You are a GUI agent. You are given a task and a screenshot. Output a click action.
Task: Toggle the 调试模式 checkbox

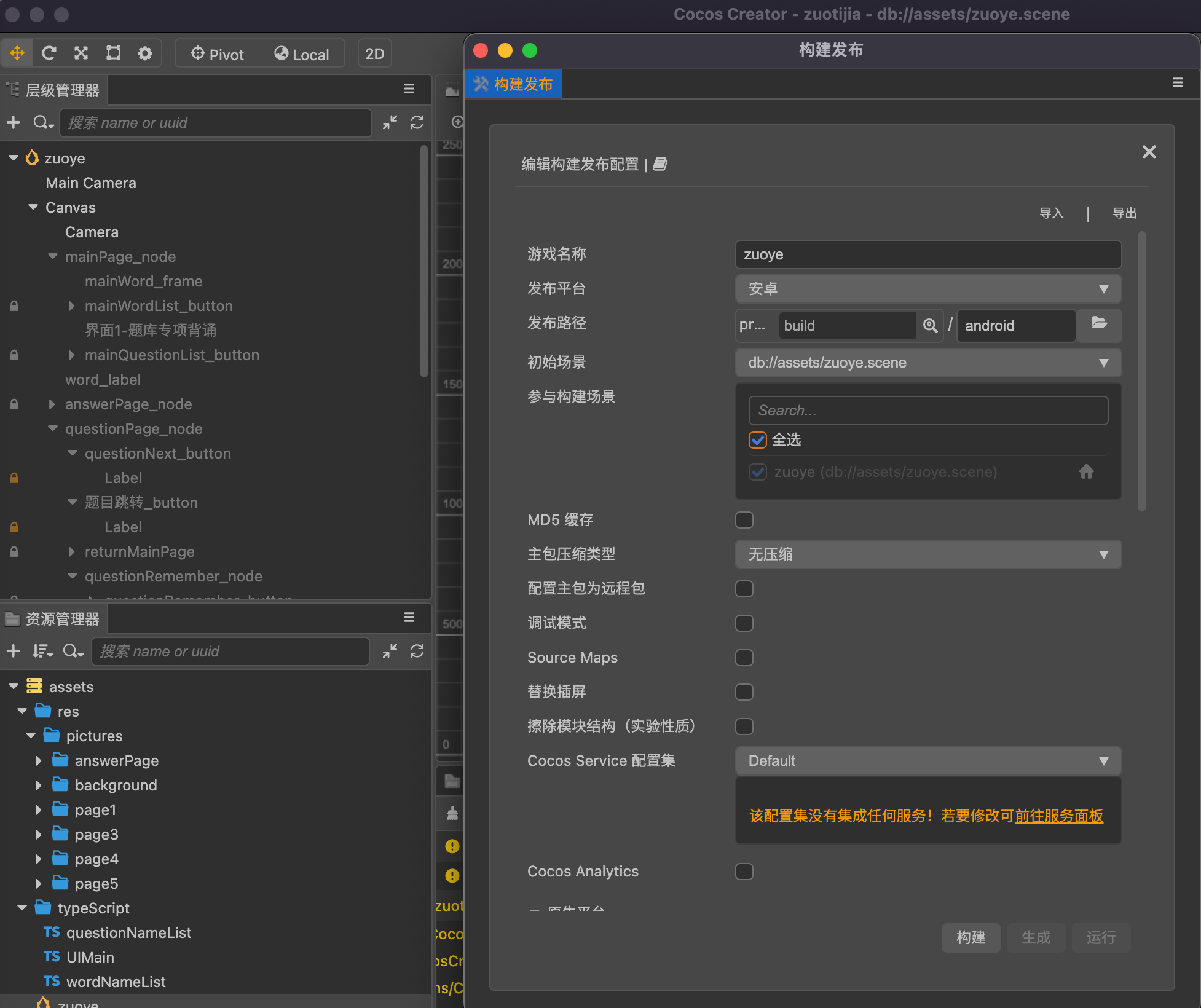click(x=744, y=623)
